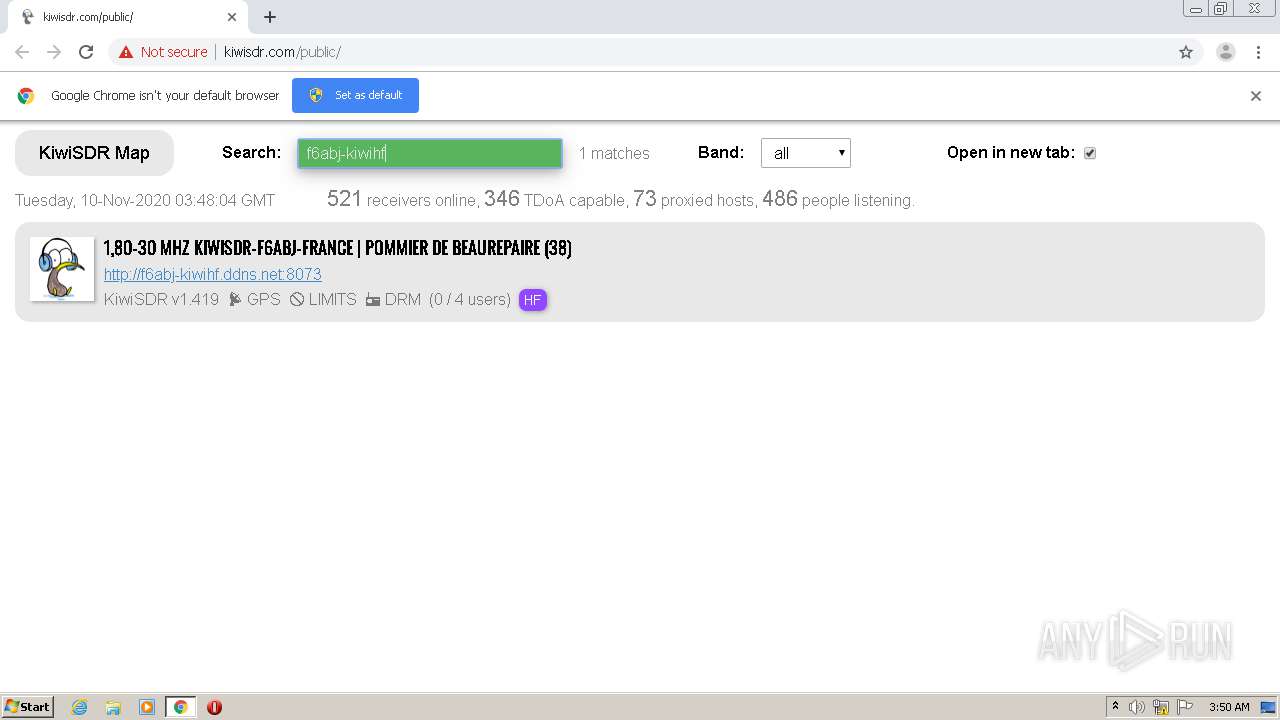The image size is (1280, 720).
Task: Click the KiwiSDR Map button
Action: tap(94, 153)
